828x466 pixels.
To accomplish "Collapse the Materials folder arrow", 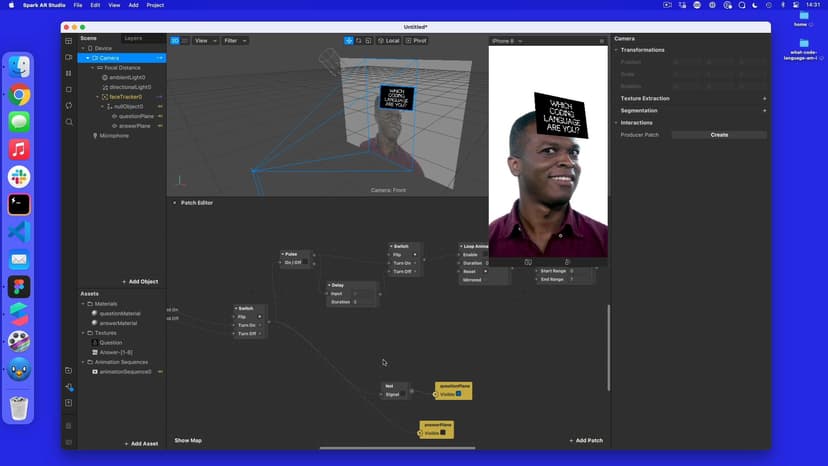I will pos(83,304).
